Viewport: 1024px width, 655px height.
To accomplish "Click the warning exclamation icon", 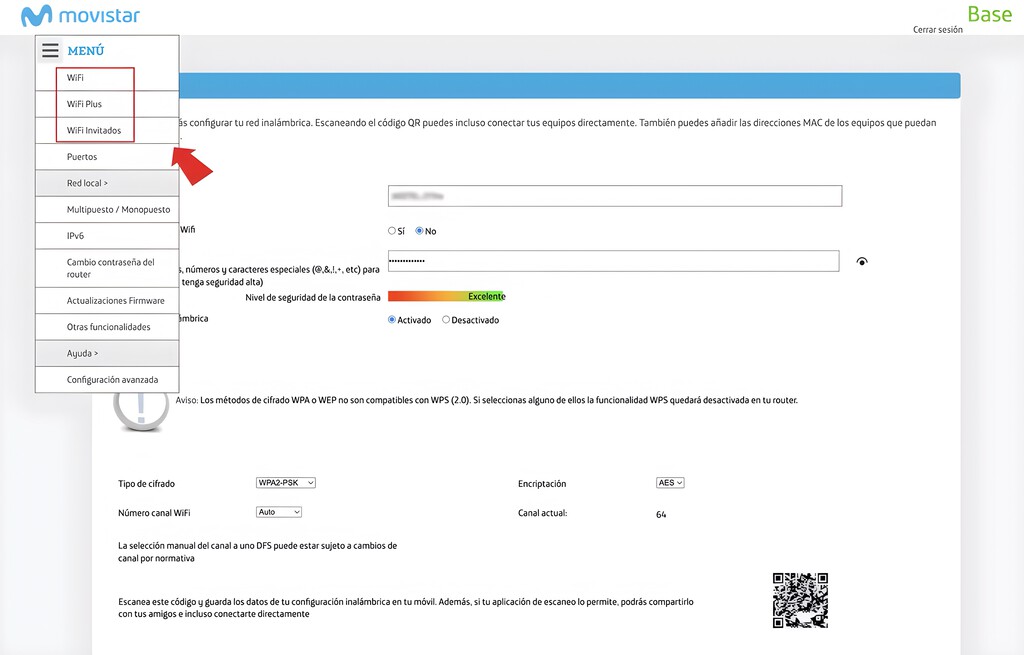I will [x=140, y=406].
